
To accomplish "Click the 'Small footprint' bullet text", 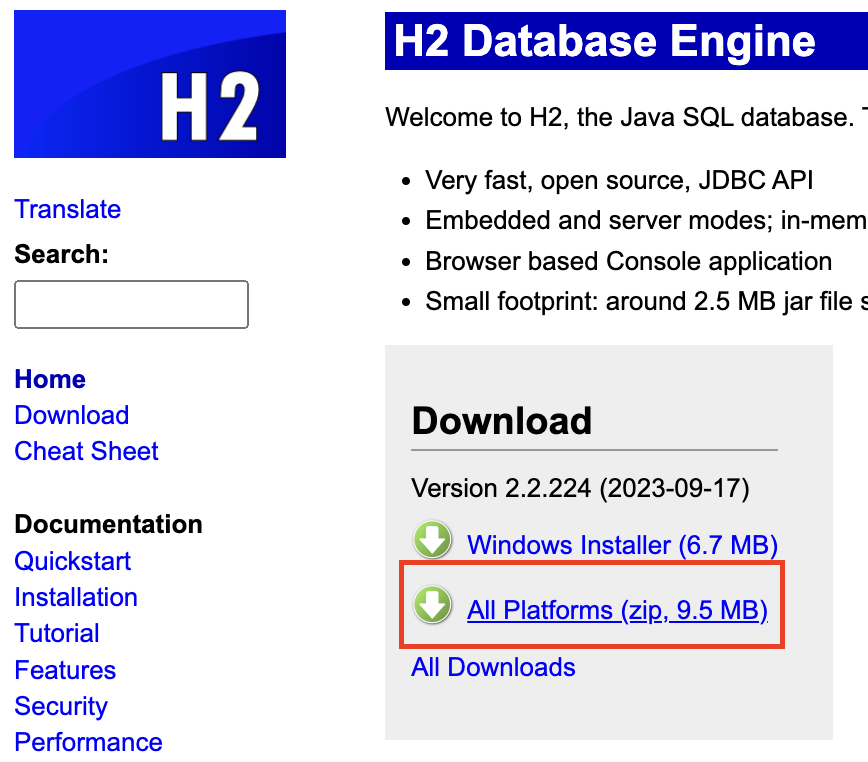I will coord(646,302).
